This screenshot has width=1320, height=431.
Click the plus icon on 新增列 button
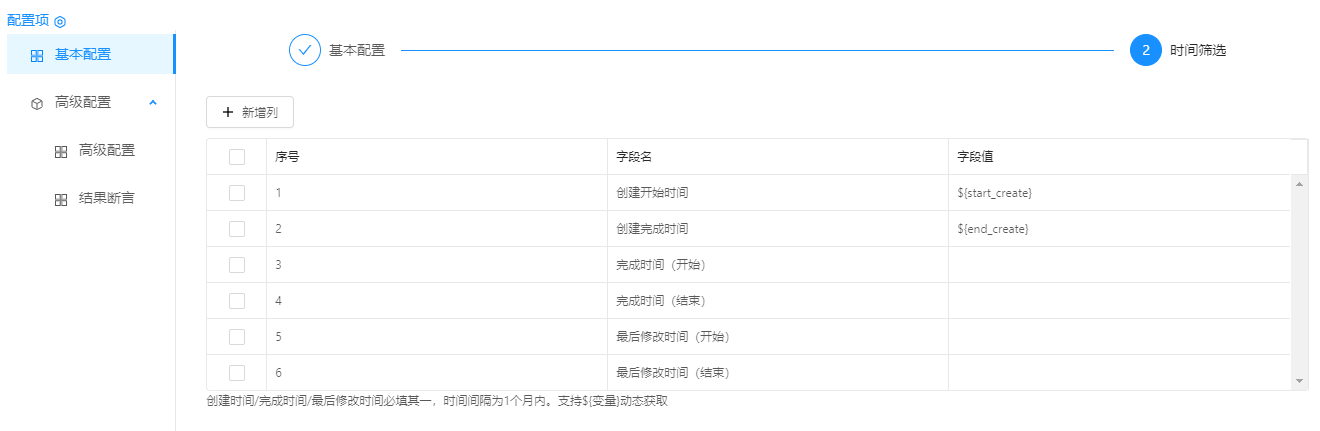click(x=228, y=113)
